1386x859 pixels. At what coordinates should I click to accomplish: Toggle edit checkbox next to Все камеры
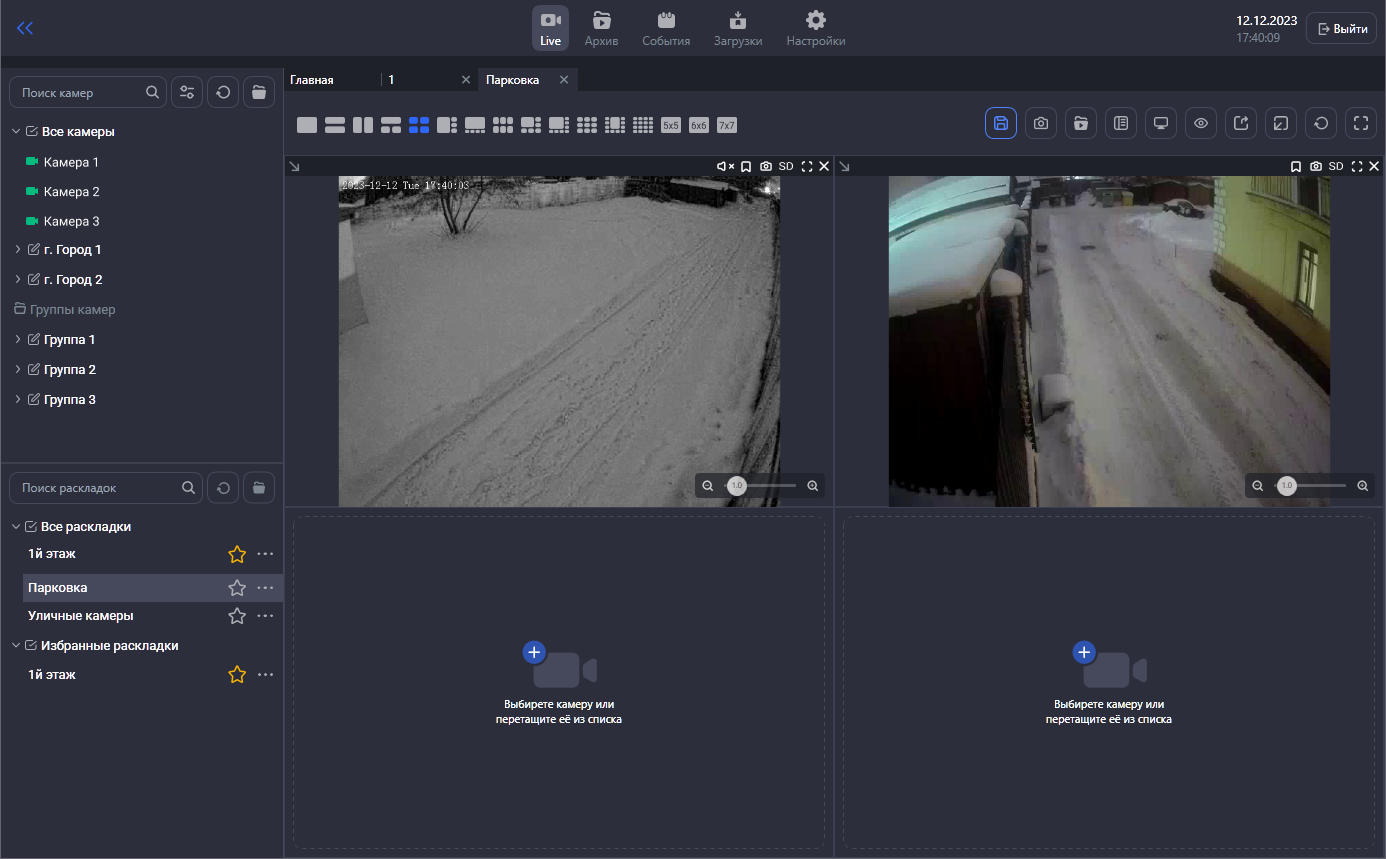click(x=32, y=131)
